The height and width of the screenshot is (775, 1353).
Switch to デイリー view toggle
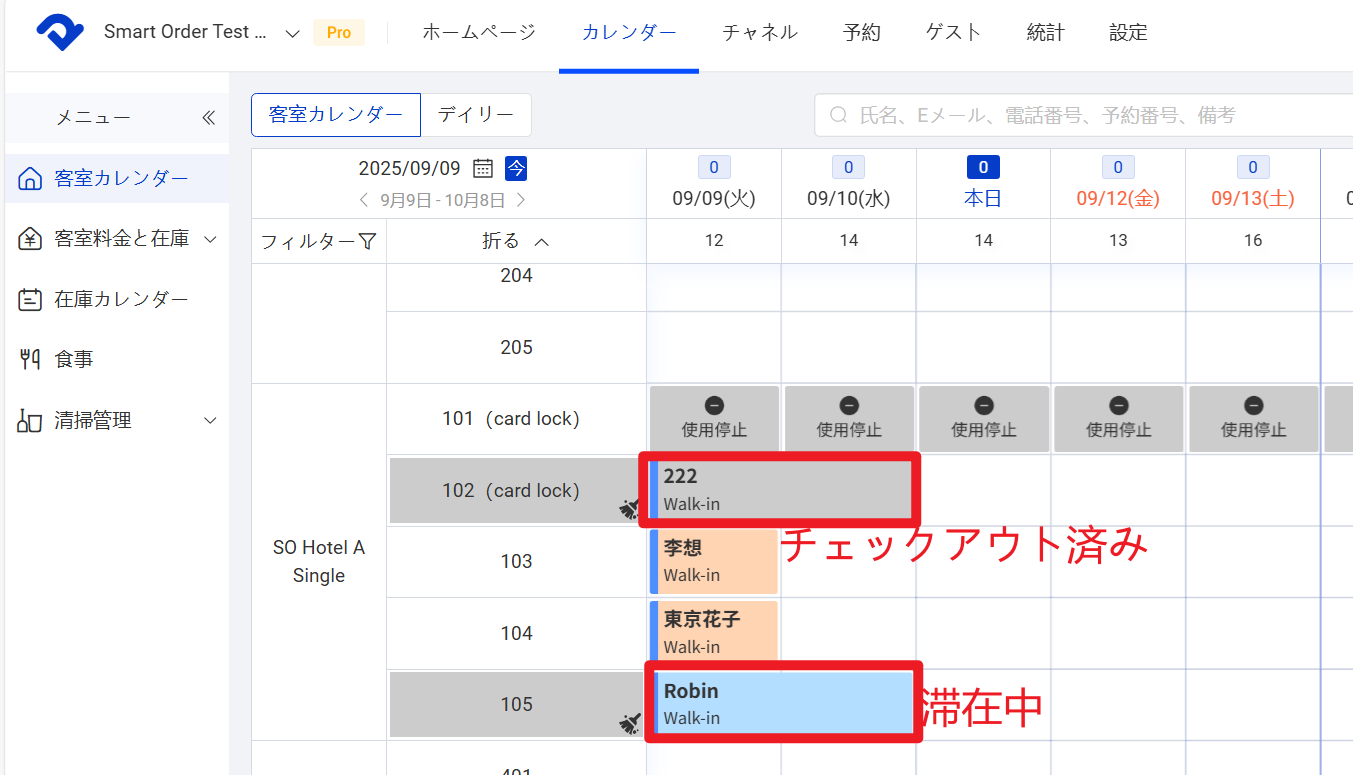pos(476,115)
